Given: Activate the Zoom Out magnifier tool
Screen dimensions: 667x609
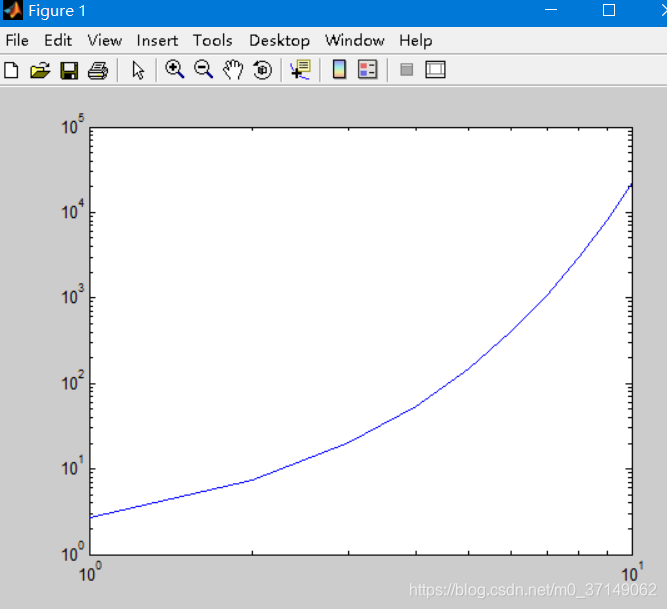Looking at the screenshot, I should pos(203,69).
